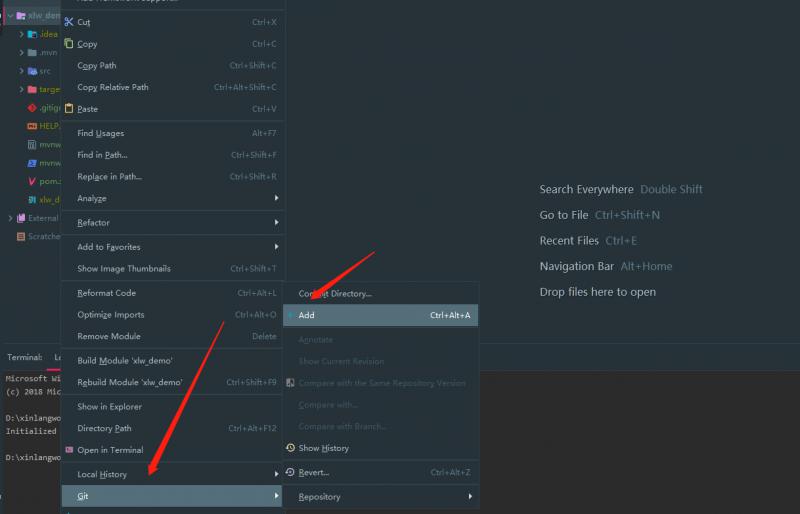Click Annotate in Git submenu
Image resolution: width=800 pixels, height=514 pixels.
[x=381, y=339]
